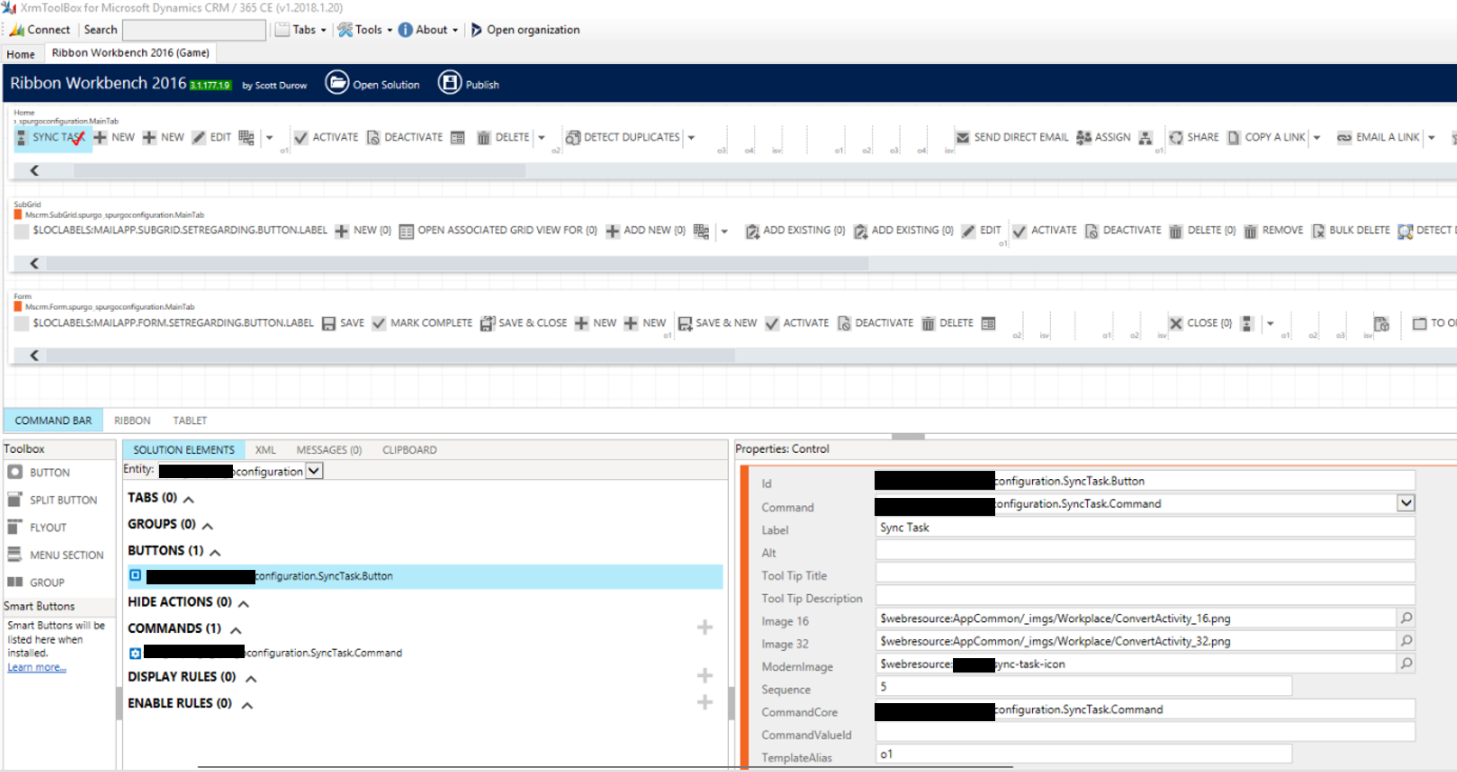Image resolution: width=1457 pixels, height=772 pixels.
Task: Select ADD NEW {0} in SubGrid bar
Action: [x=645, y=231]
